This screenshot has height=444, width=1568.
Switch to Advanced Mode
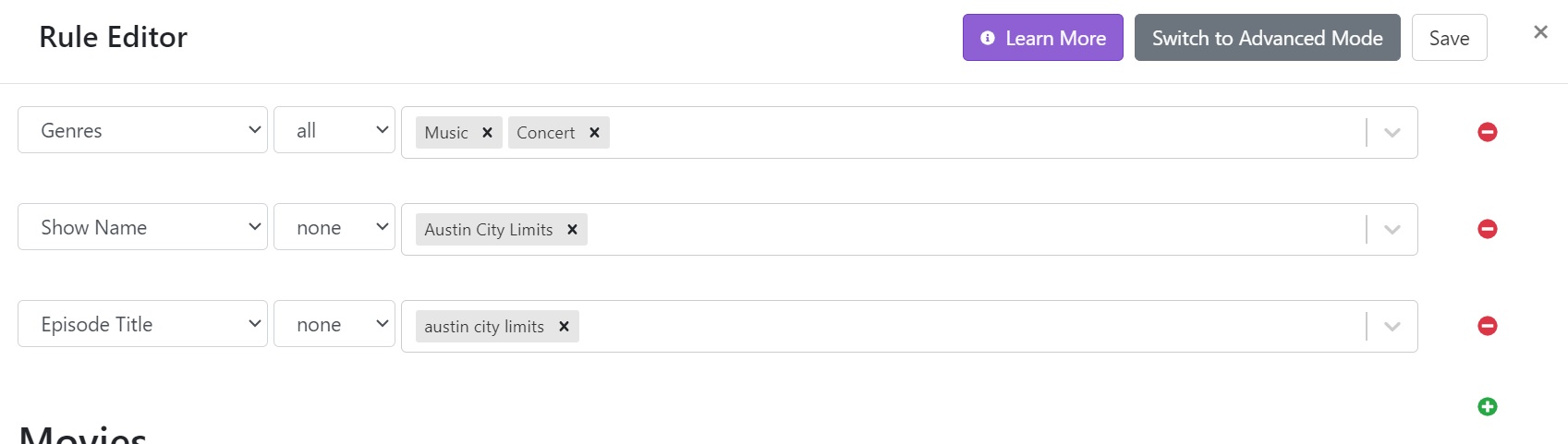click(x=1267, y=38)
